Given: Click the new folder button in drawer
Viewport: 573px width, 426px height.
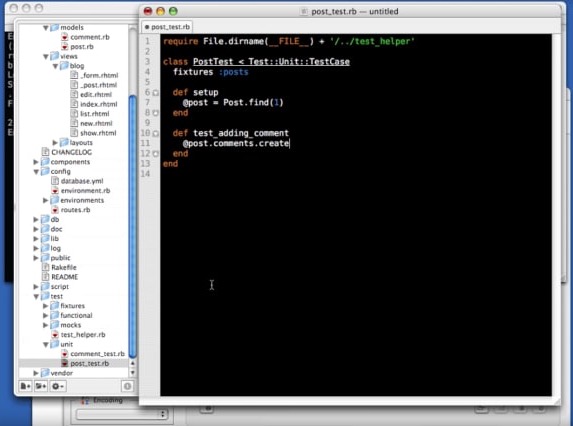Looking at the screenshot, I should [x=41, y=386].
